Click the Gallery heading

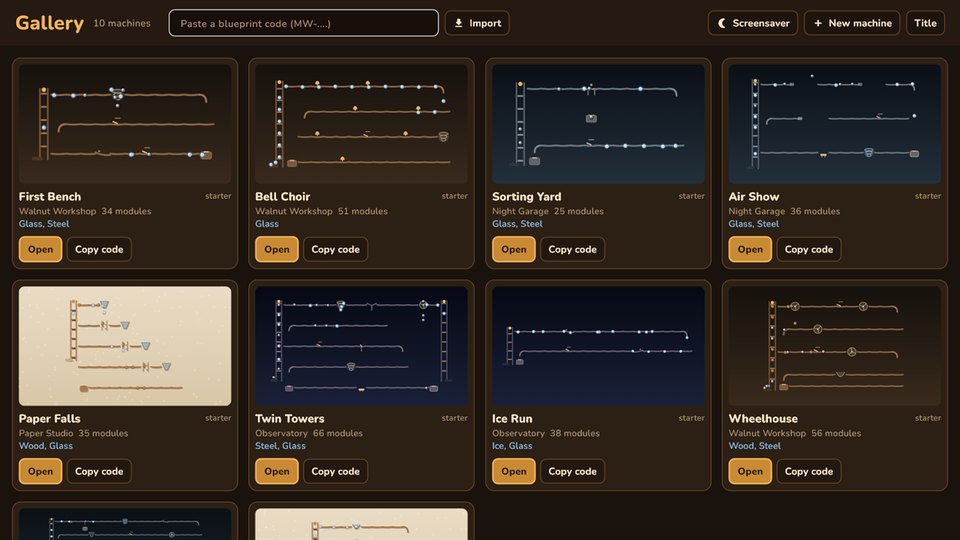click(50, 23)
